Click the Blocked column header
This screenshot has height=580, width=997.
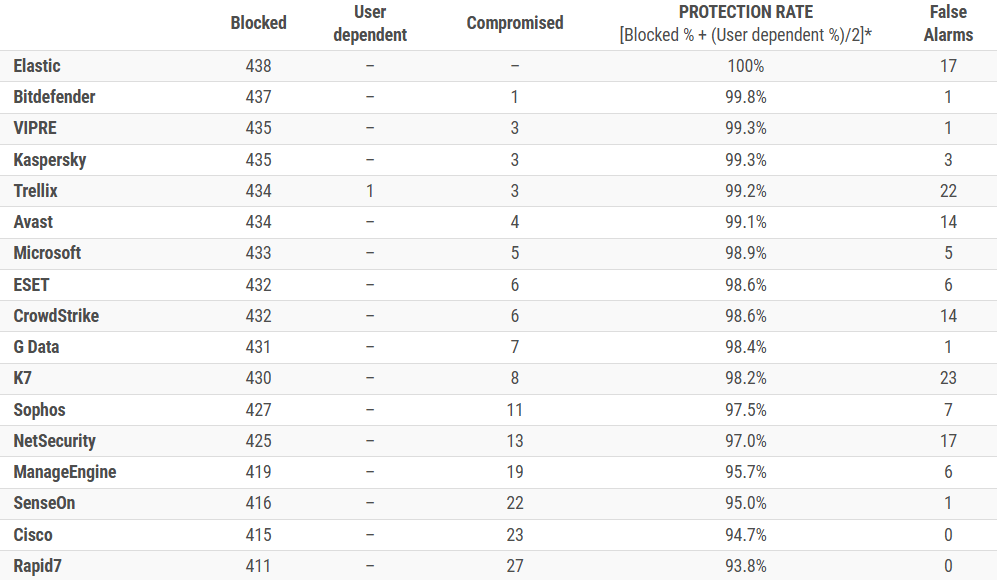[x=258, y=23]
